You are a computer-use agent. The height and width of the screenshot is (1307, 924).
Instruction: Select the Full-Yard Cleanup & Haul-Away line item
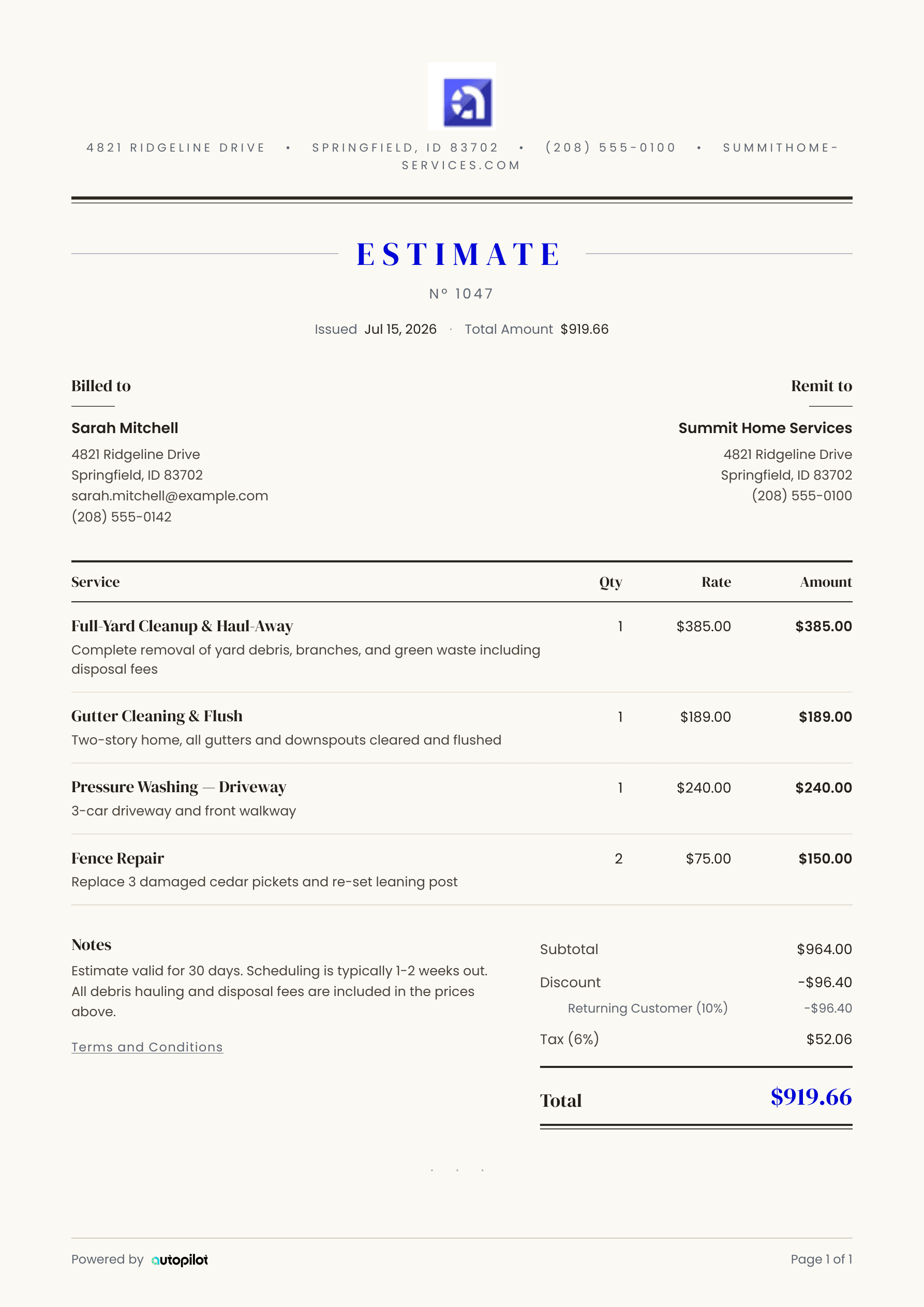[461, 647]
